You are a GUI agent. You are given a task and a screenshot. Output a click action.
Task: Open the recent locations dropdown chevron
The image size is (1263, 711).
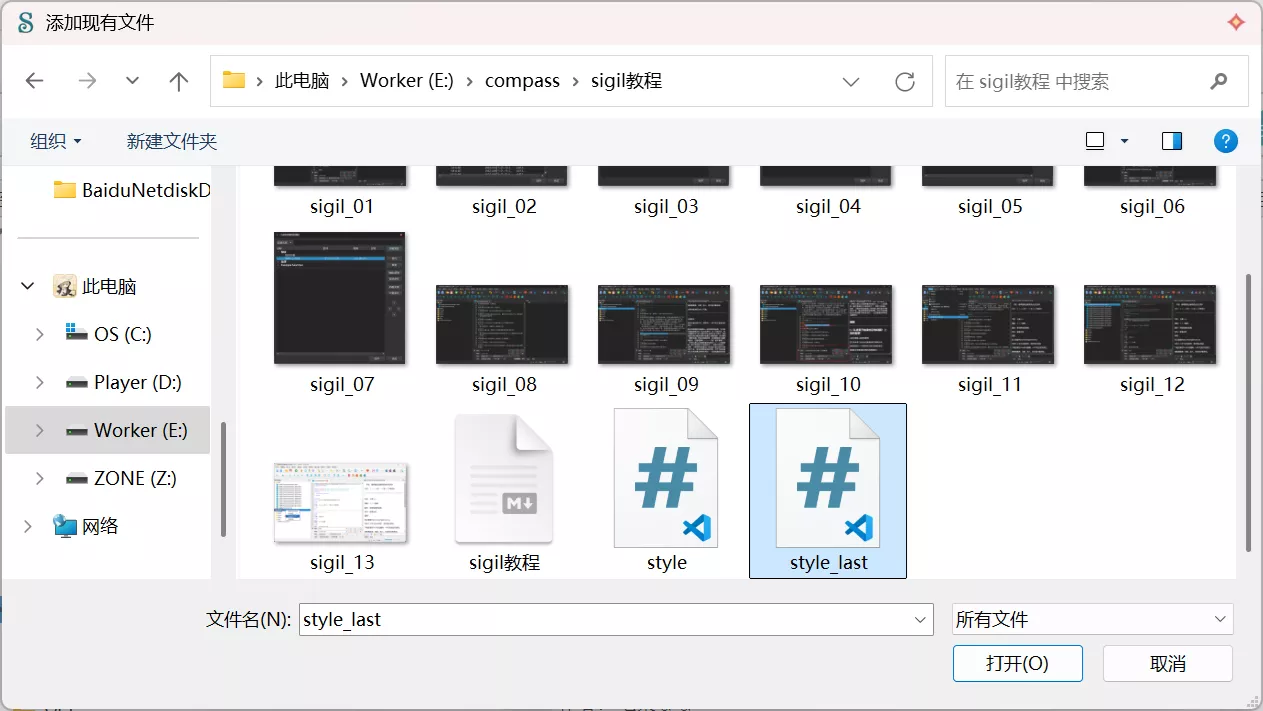pyautogui.click(x=132, y=82)
